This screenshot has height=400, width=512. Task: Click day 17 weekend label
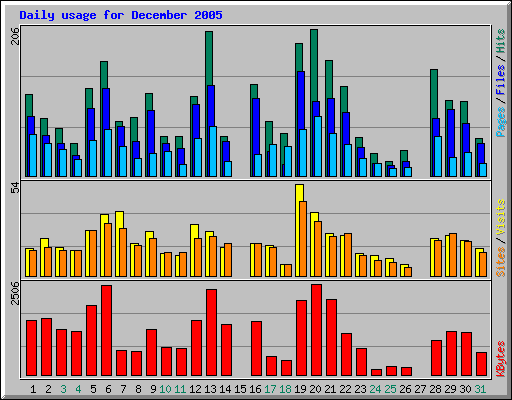270,389
